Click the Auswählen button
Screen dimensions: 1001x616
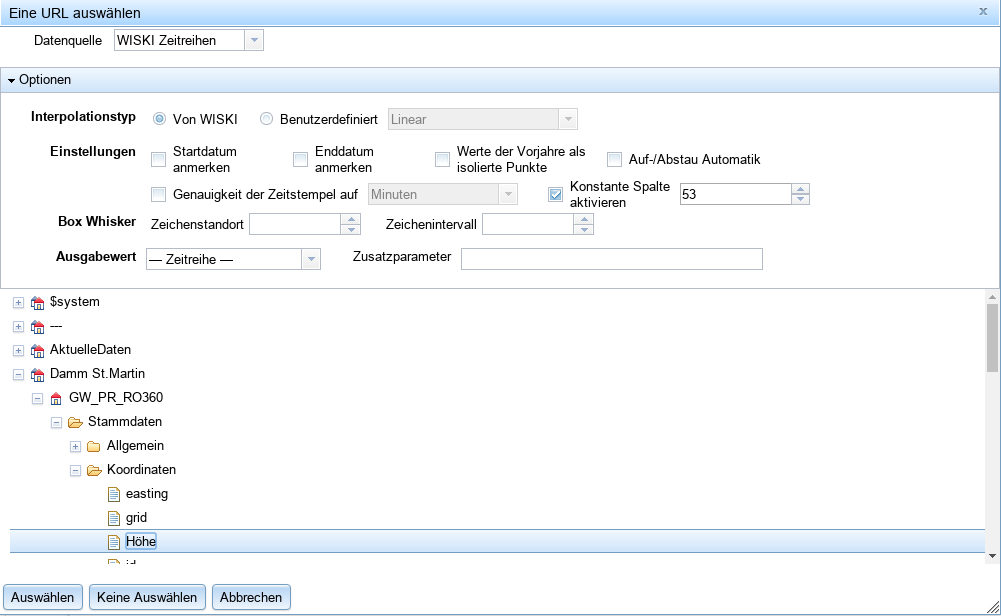click(43, 597)
